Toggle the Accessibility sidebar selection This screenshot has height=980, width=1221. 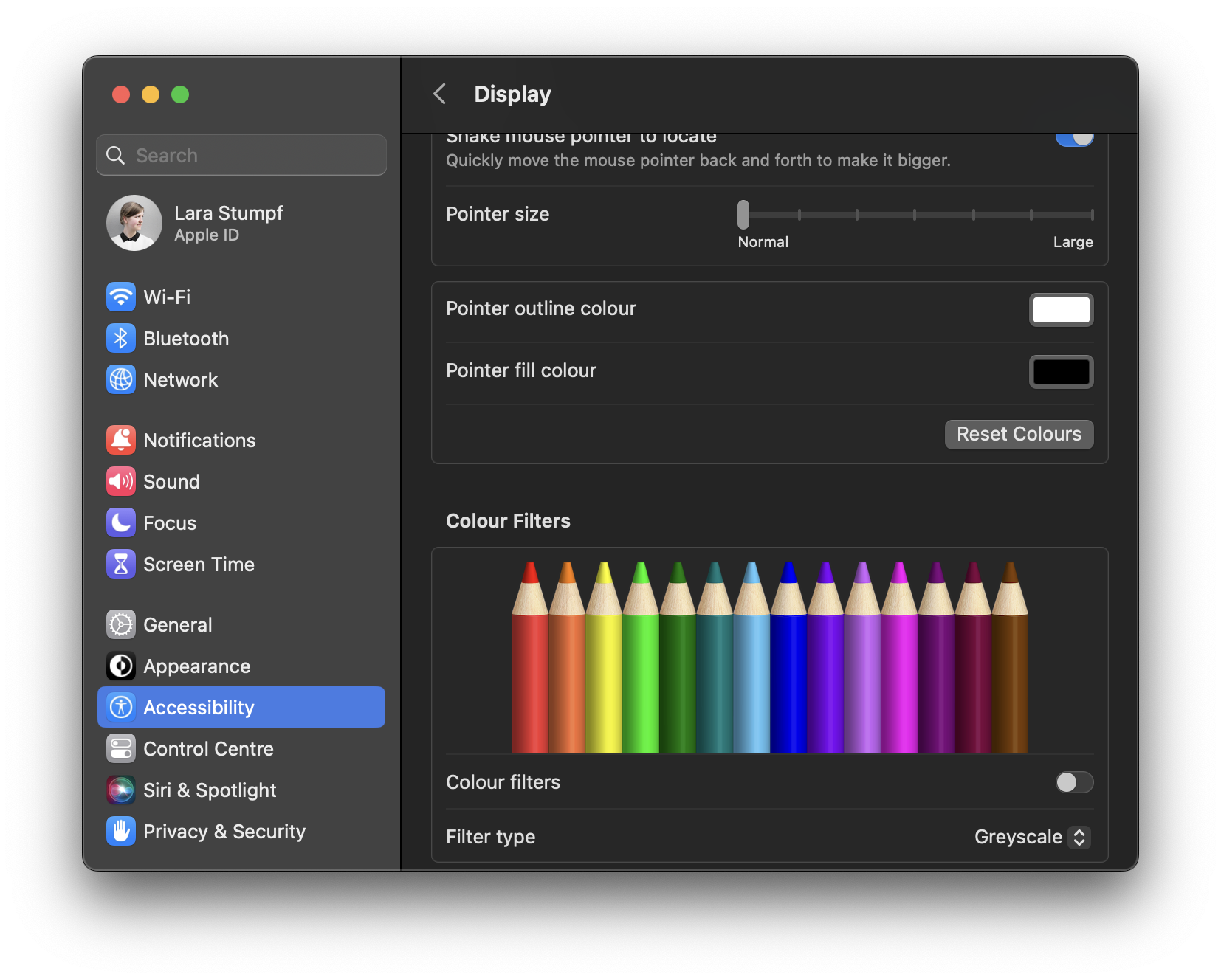coord(198,707)
